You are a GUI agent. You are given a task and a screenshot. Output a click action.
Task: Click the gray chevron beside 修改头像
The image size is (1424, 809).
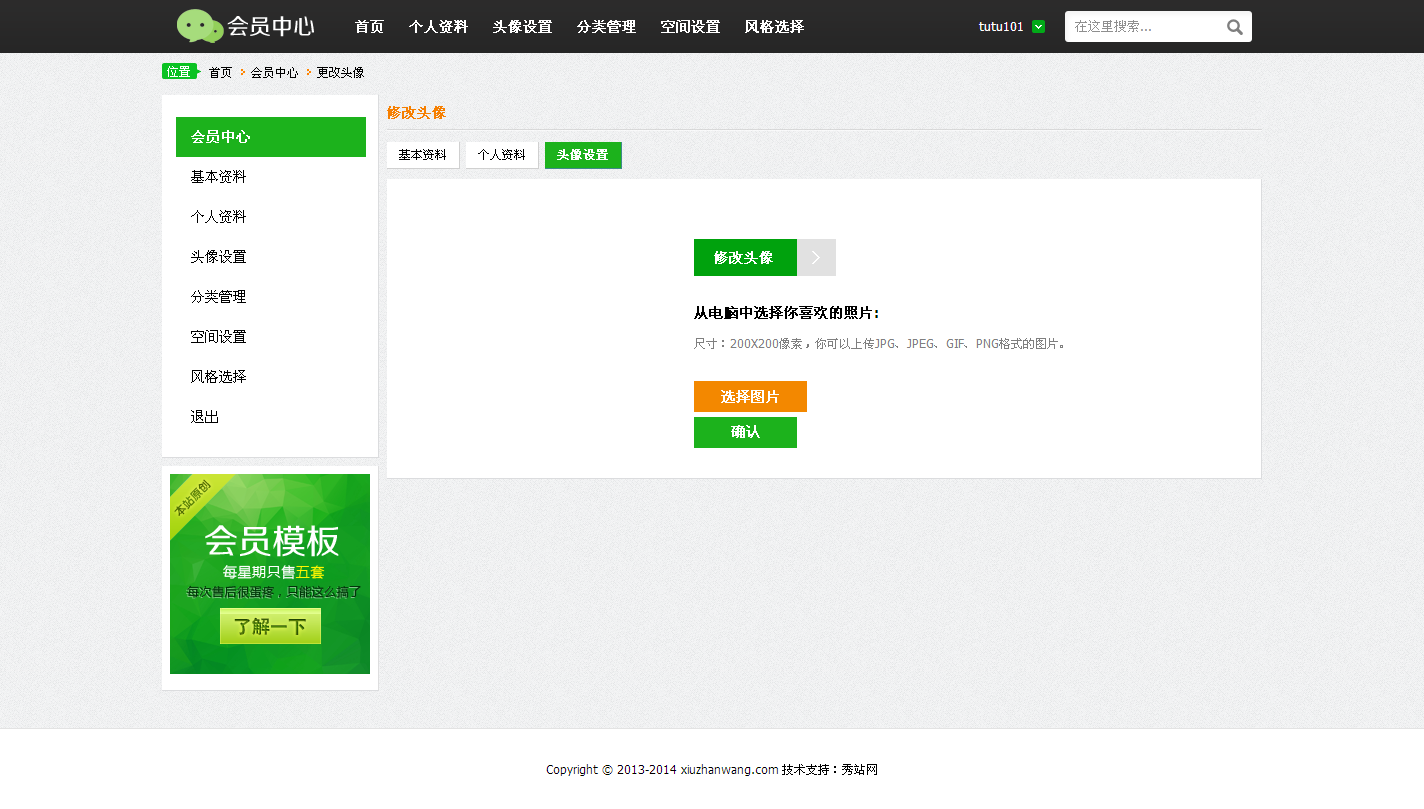point(816,257)
